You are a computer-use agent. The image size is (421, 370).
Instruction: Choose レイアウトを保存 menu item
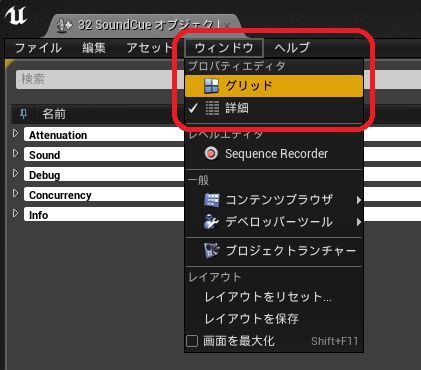click(251, 319)
